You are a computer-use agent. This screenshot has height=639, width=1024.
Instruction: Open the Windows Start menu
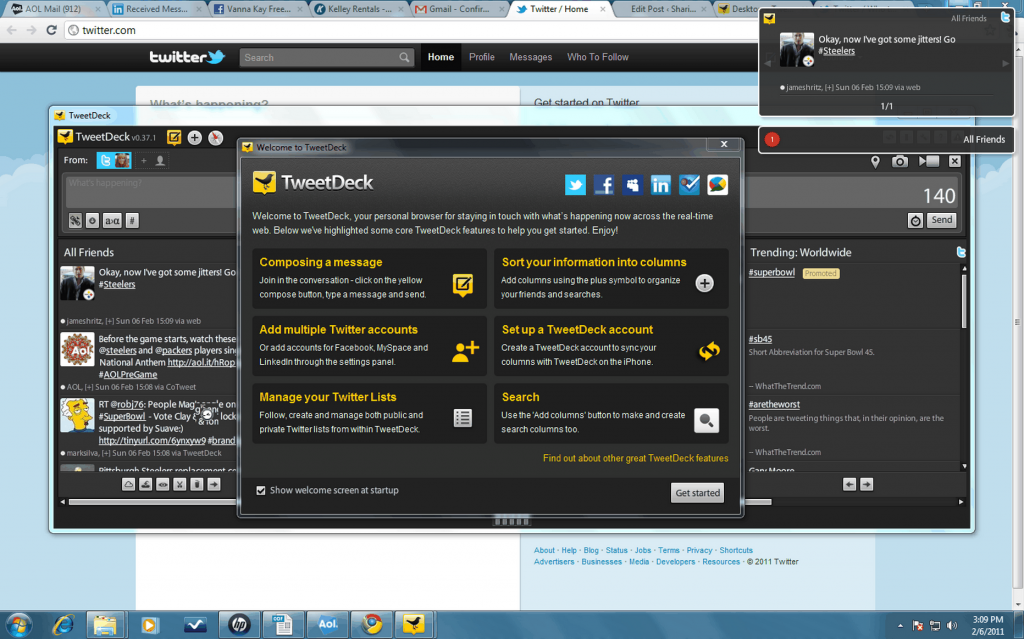[x=18, y=625]
